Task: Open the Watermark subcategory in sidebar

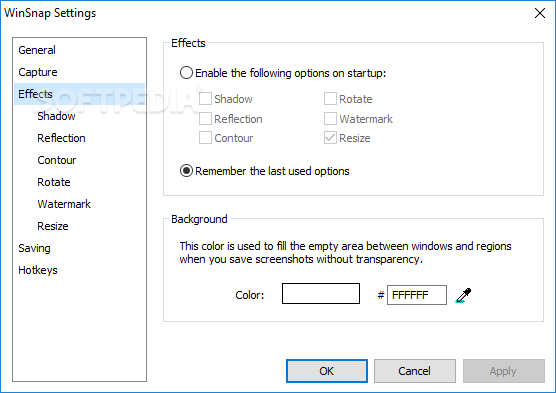Action: click(64, 204)
